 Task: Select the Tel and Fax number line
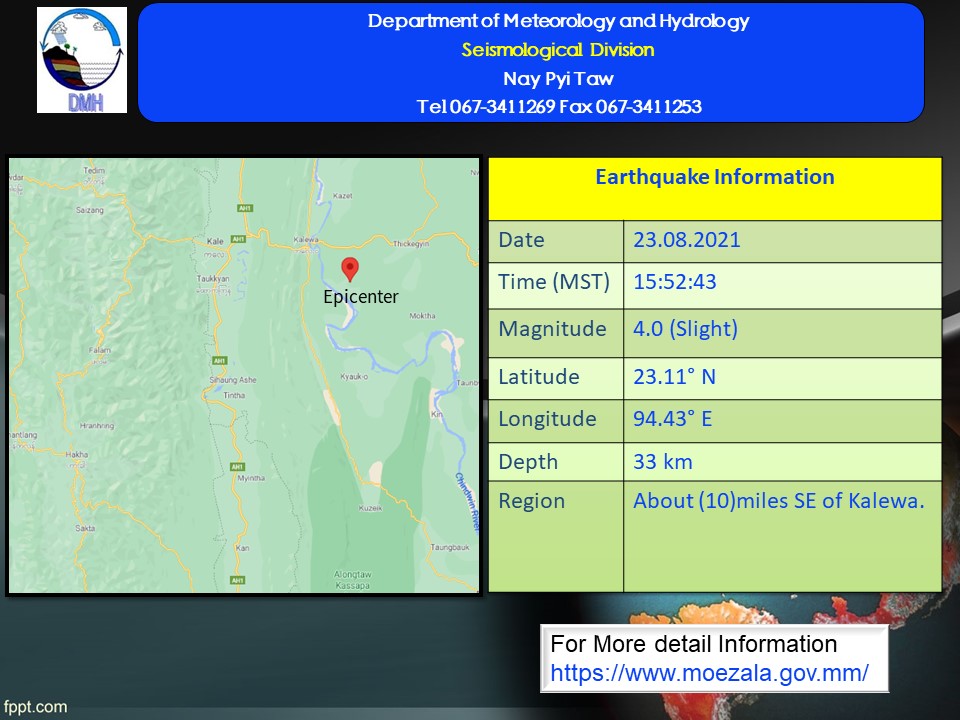pyautogui.click(x=559, y=107)
